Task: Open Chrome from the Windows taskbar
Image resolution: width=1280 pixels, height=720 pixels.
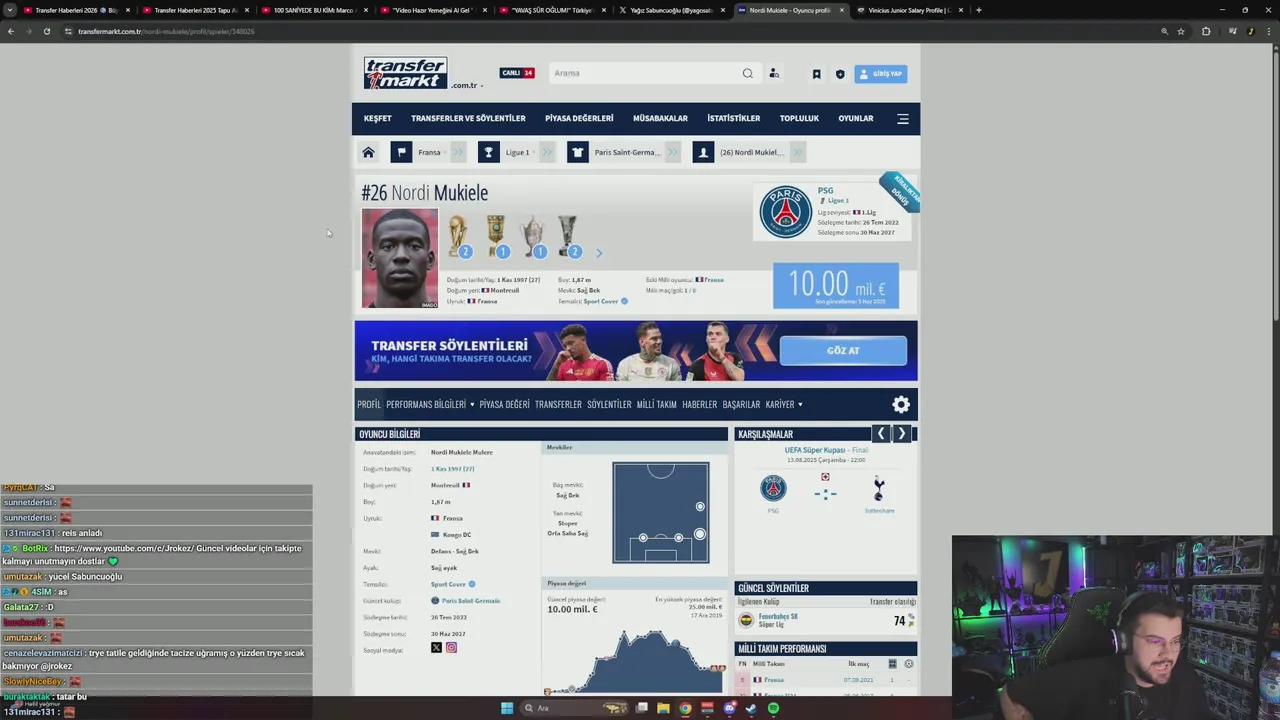Action: click(685, 708)
